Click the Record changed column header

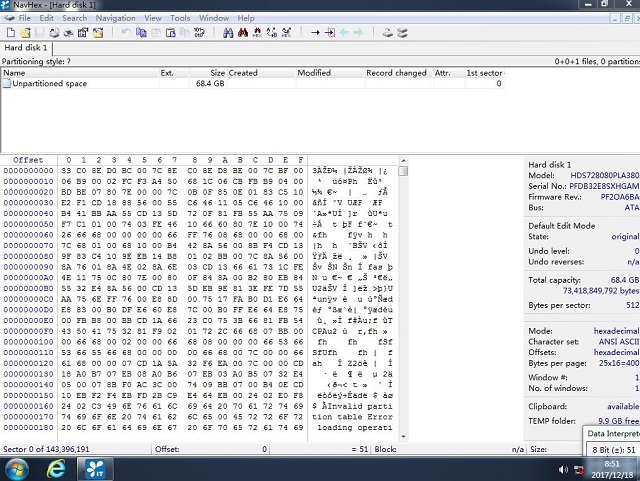click(398, 73)
